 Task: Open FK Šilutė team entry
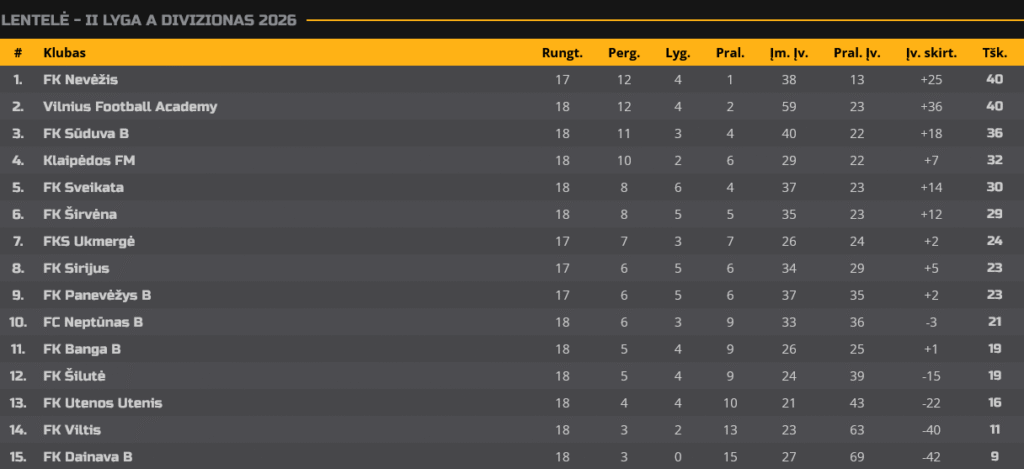(74, 376)
